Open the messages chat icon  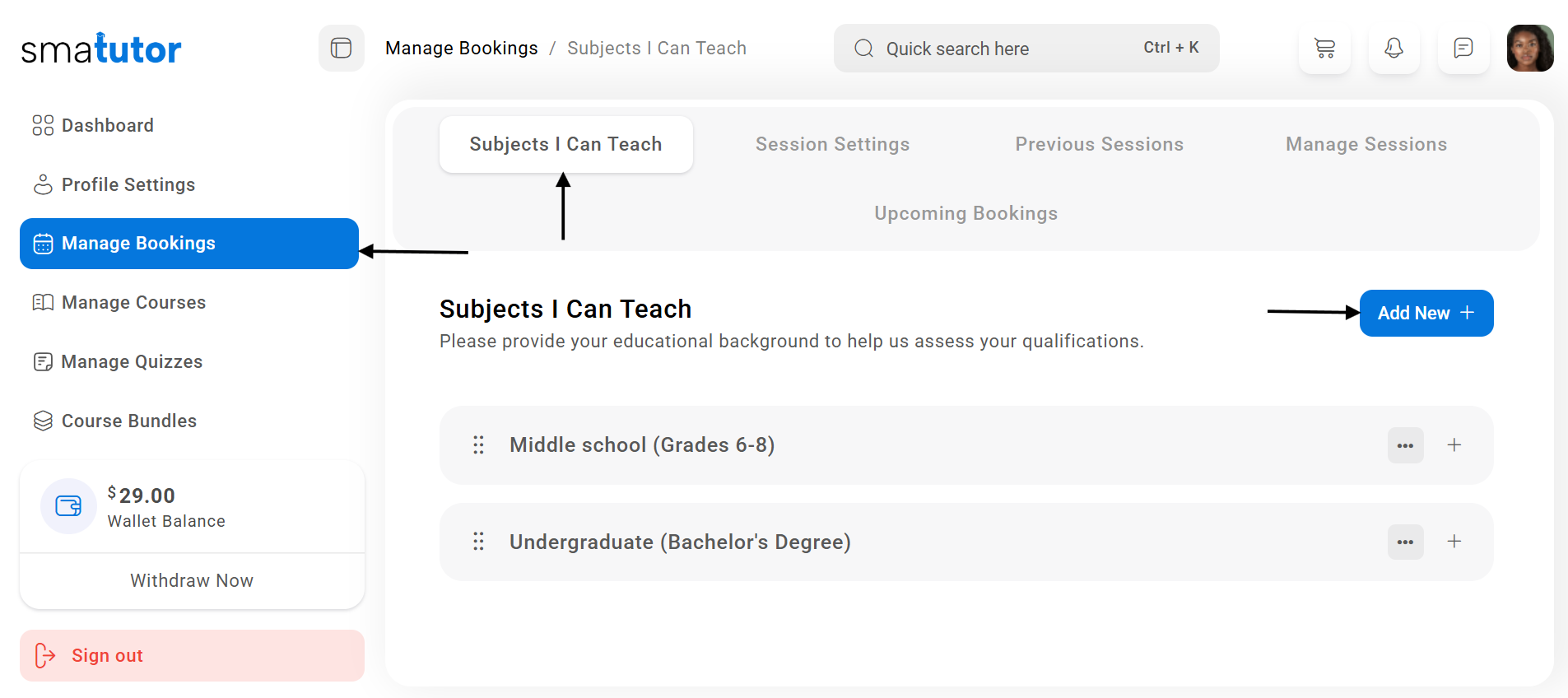(x=1463, y=49)
